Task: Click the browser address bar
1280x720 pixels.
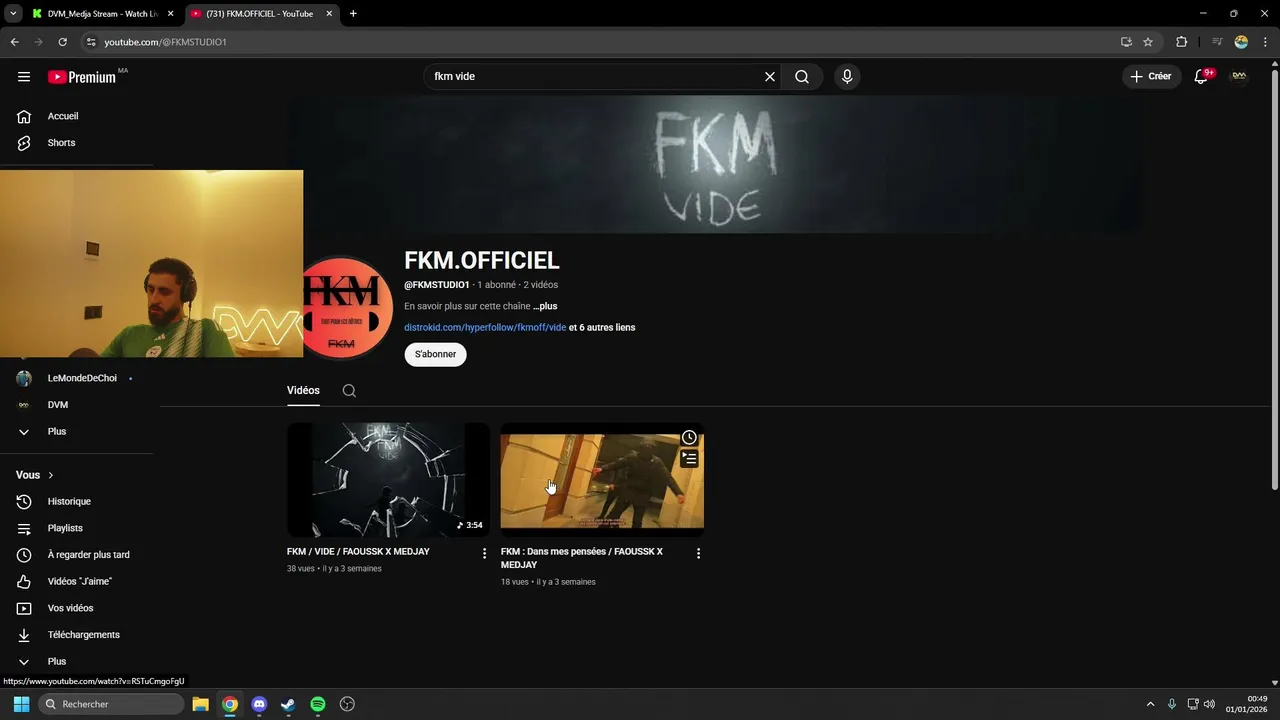Action: coord(600,42)
